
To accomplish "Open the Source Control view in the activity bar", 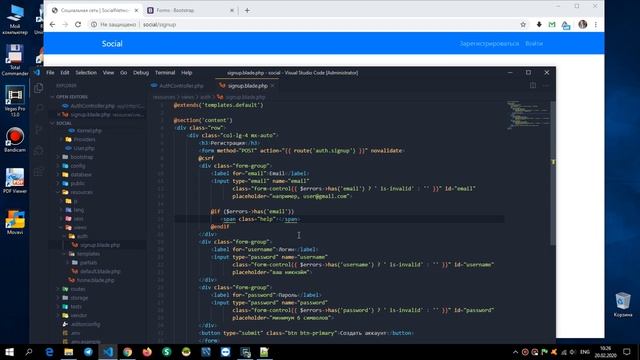I will click(x=39, y=130).
